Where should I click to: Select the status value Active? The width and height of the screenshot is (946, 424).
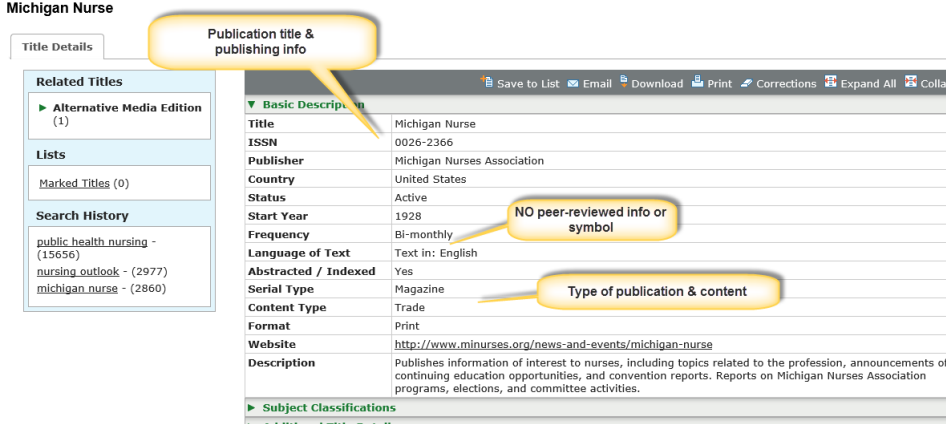(411, 198)
